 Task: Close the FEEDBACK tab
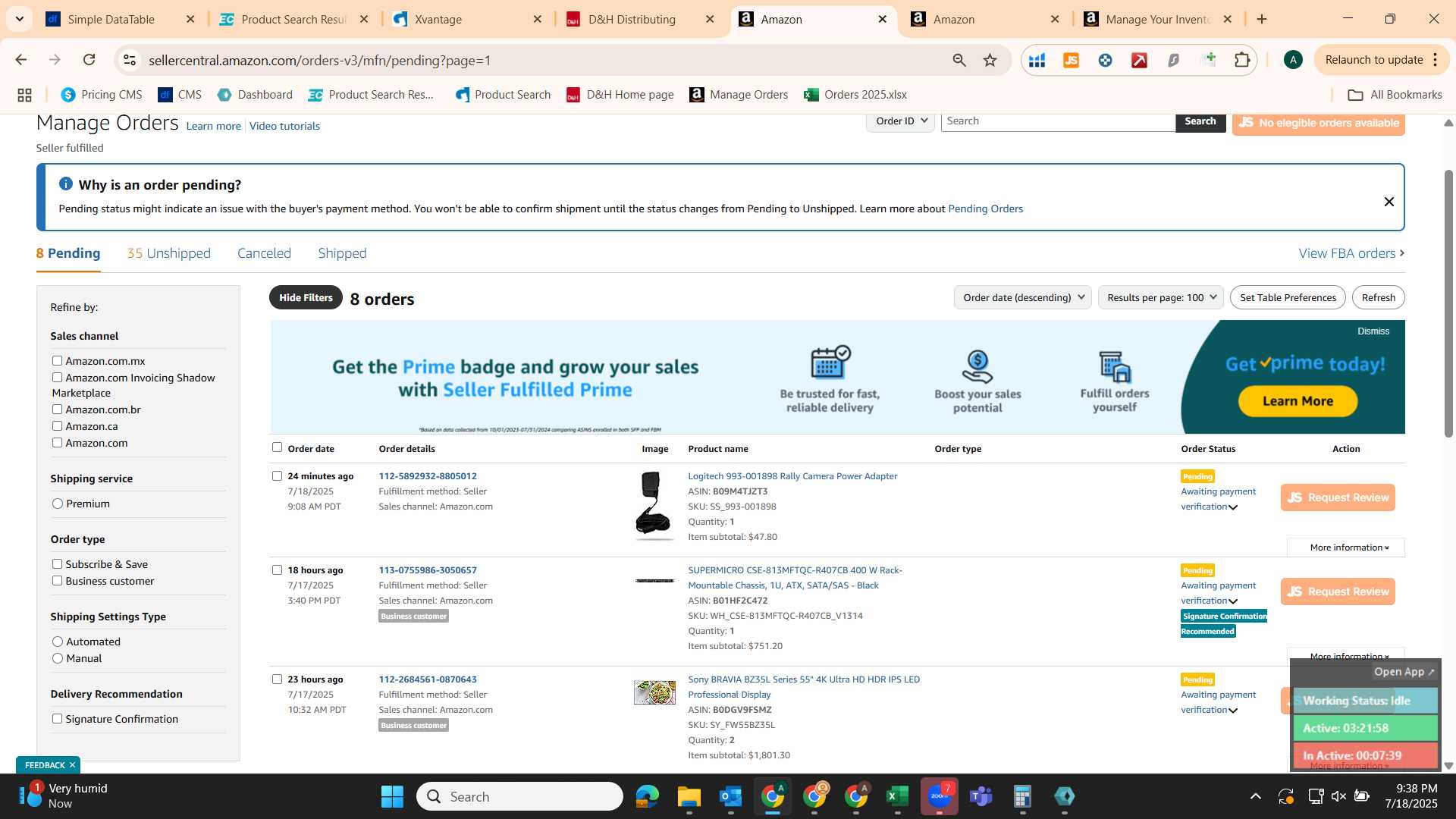(72, 765)
